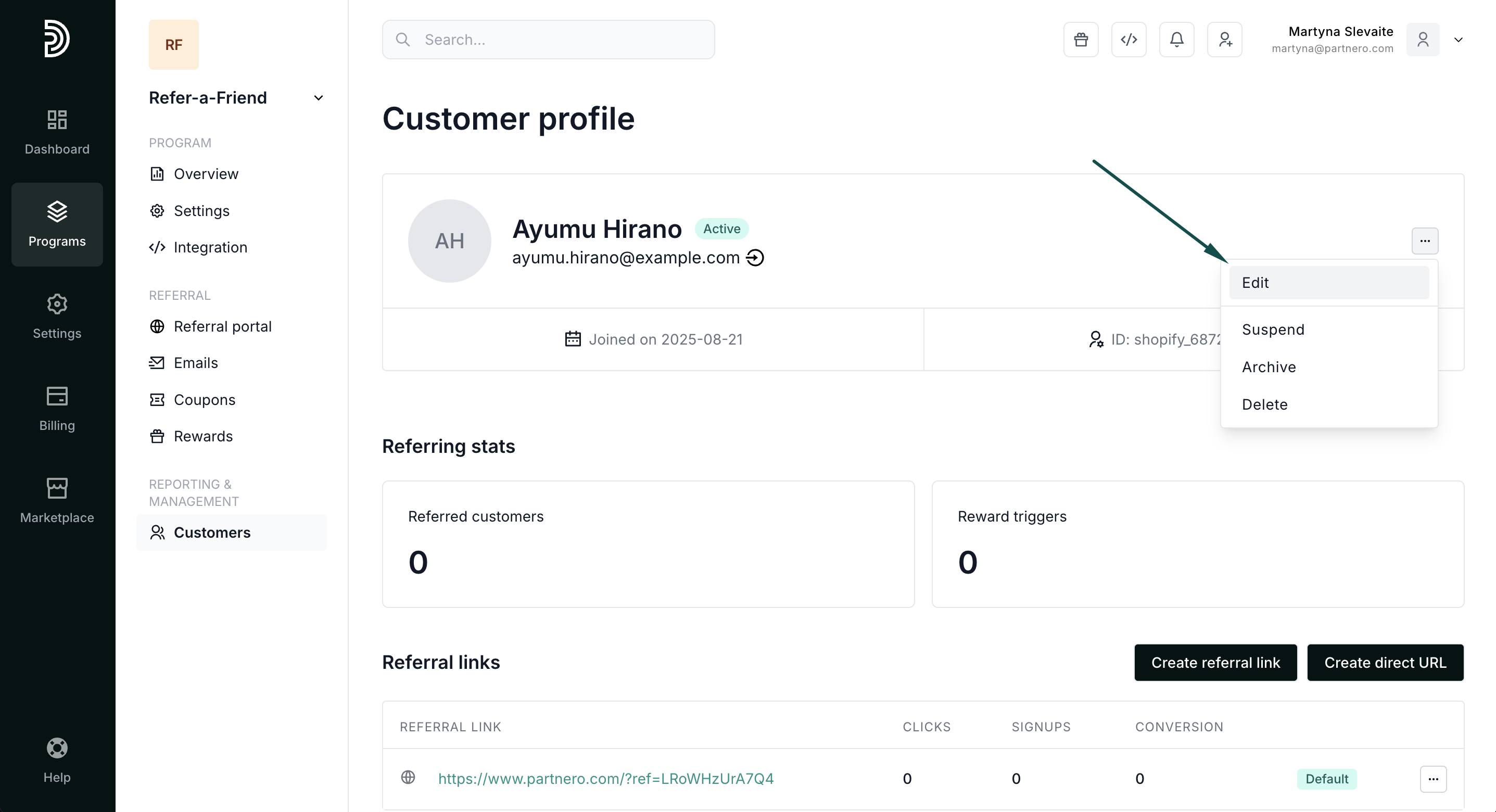Click Create referral link button

pyautogui.click(x=1215, y=663)
